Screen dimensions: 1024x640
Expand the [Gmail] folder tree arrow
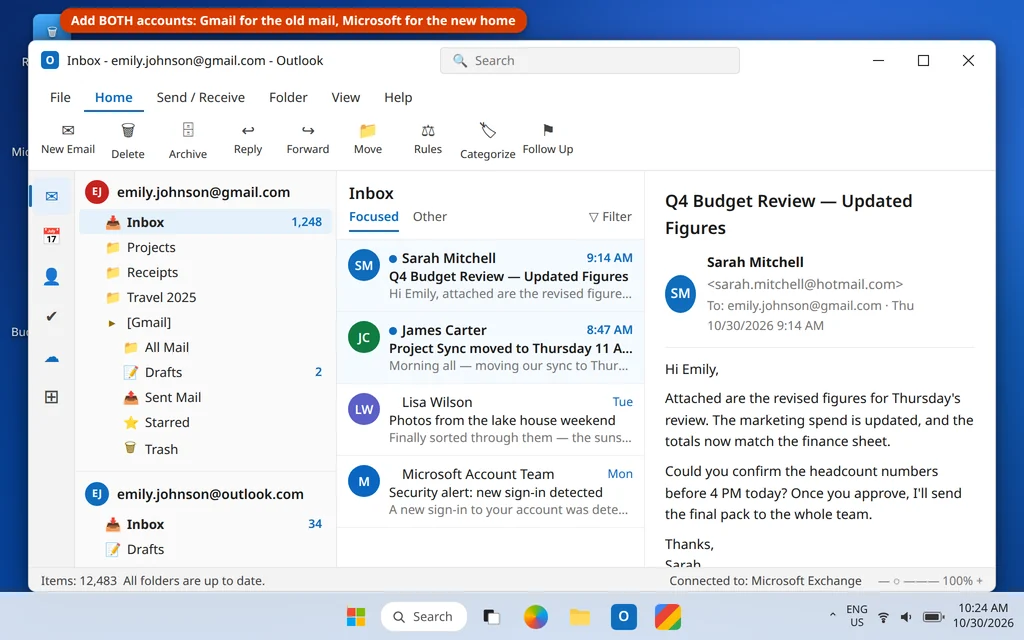(112, 323)
